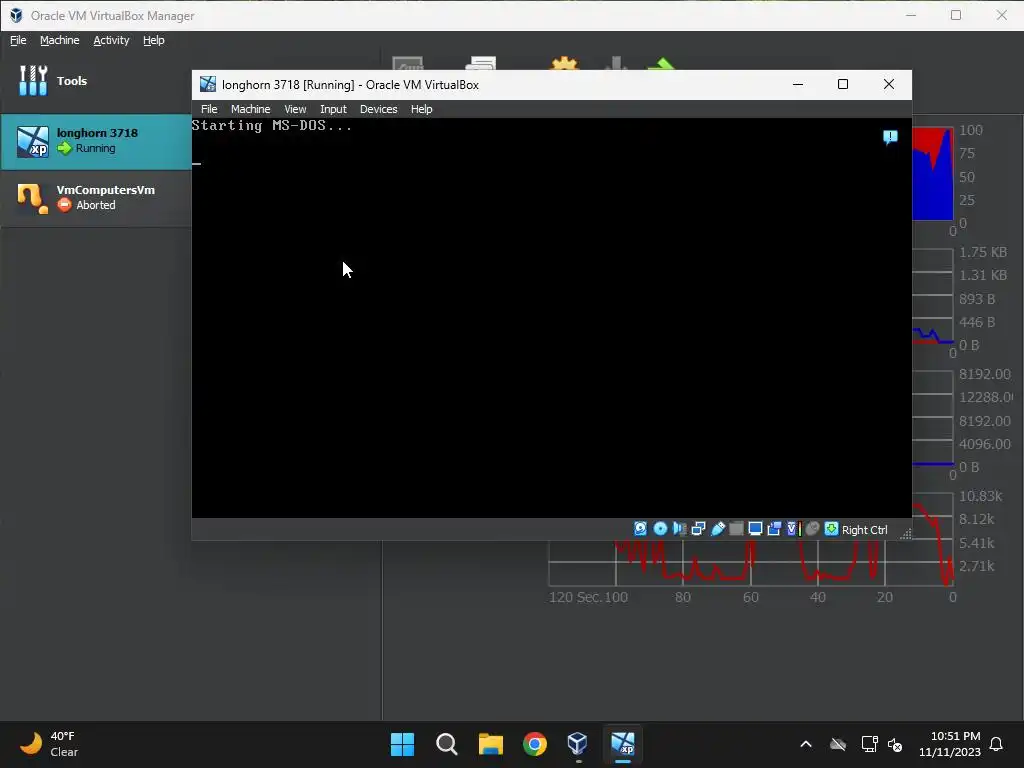Image resolution: width=1024 pixels, height=768 pixels.
Task: Click the VirtualBox Manager title bar logo
Action: [16, 15]
